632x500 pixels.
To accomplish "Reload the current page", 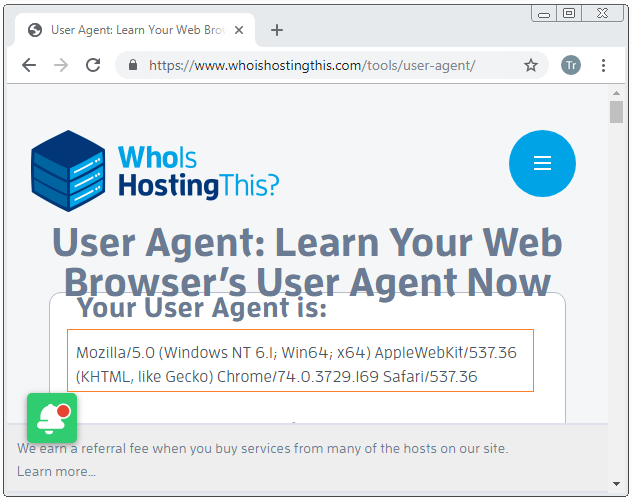I will pos(93,65).
